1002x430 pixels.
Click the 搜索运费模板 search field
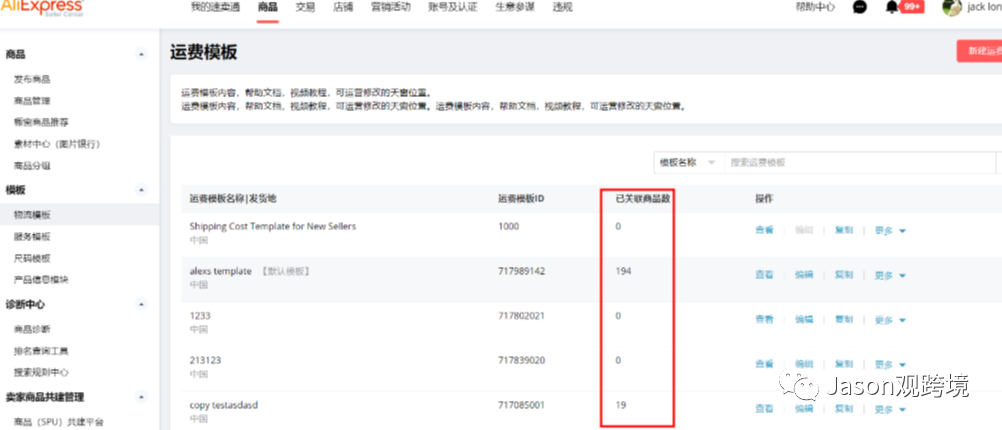click(x=859, y=163)
